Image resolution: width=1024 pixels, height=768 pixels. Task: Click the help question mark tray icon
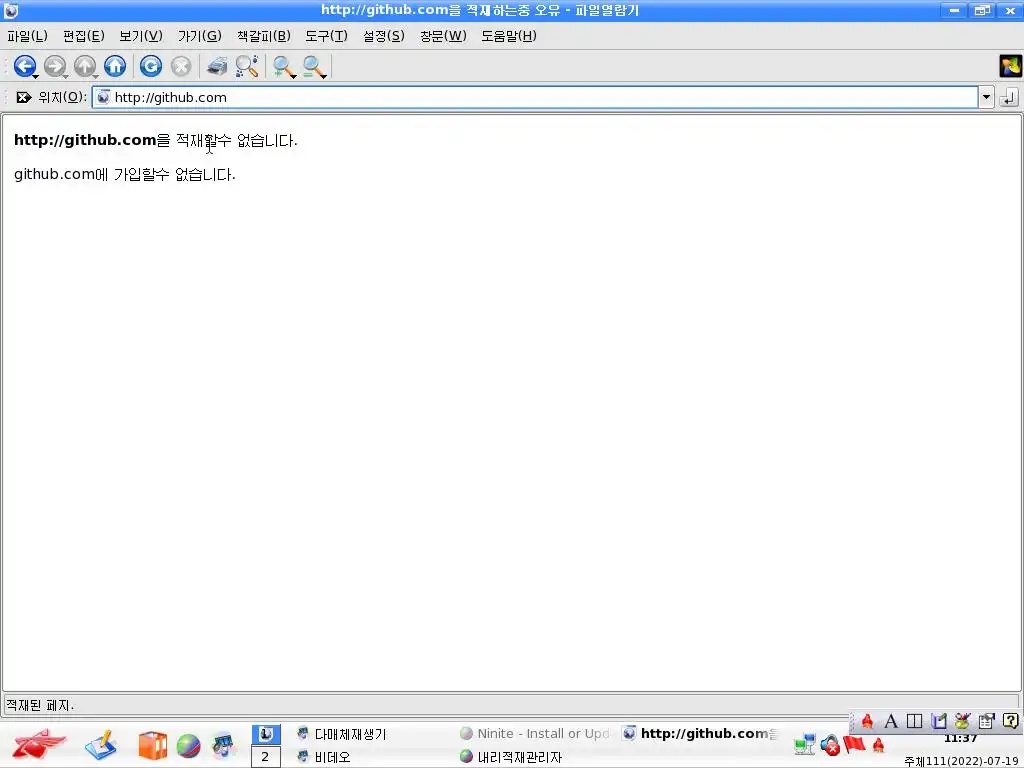coord(1010,721)
